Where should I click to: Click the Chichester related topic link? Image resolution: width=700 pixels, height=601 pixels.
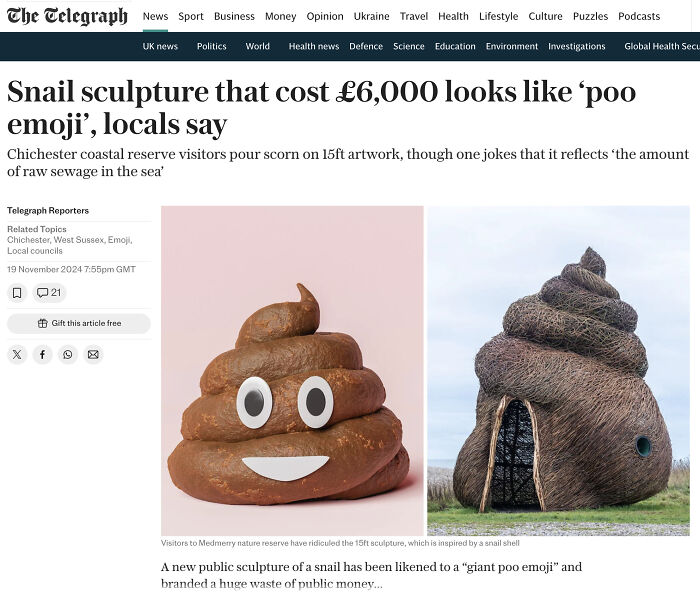pos(28,240)
